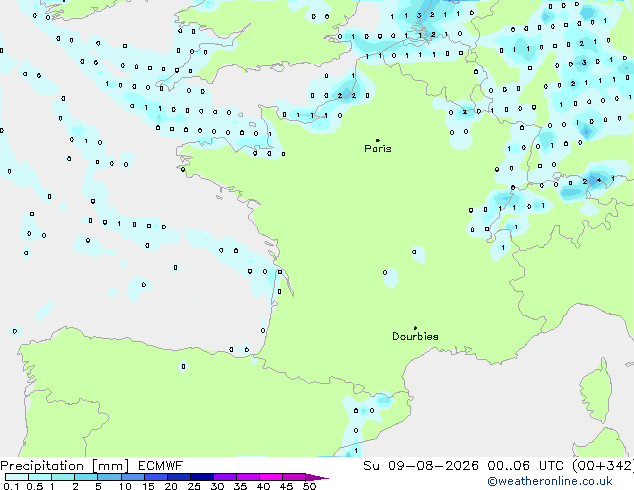Select the 15–20 mm legend swatch
The image size is (634, 490).
click(x=155, y=477)
